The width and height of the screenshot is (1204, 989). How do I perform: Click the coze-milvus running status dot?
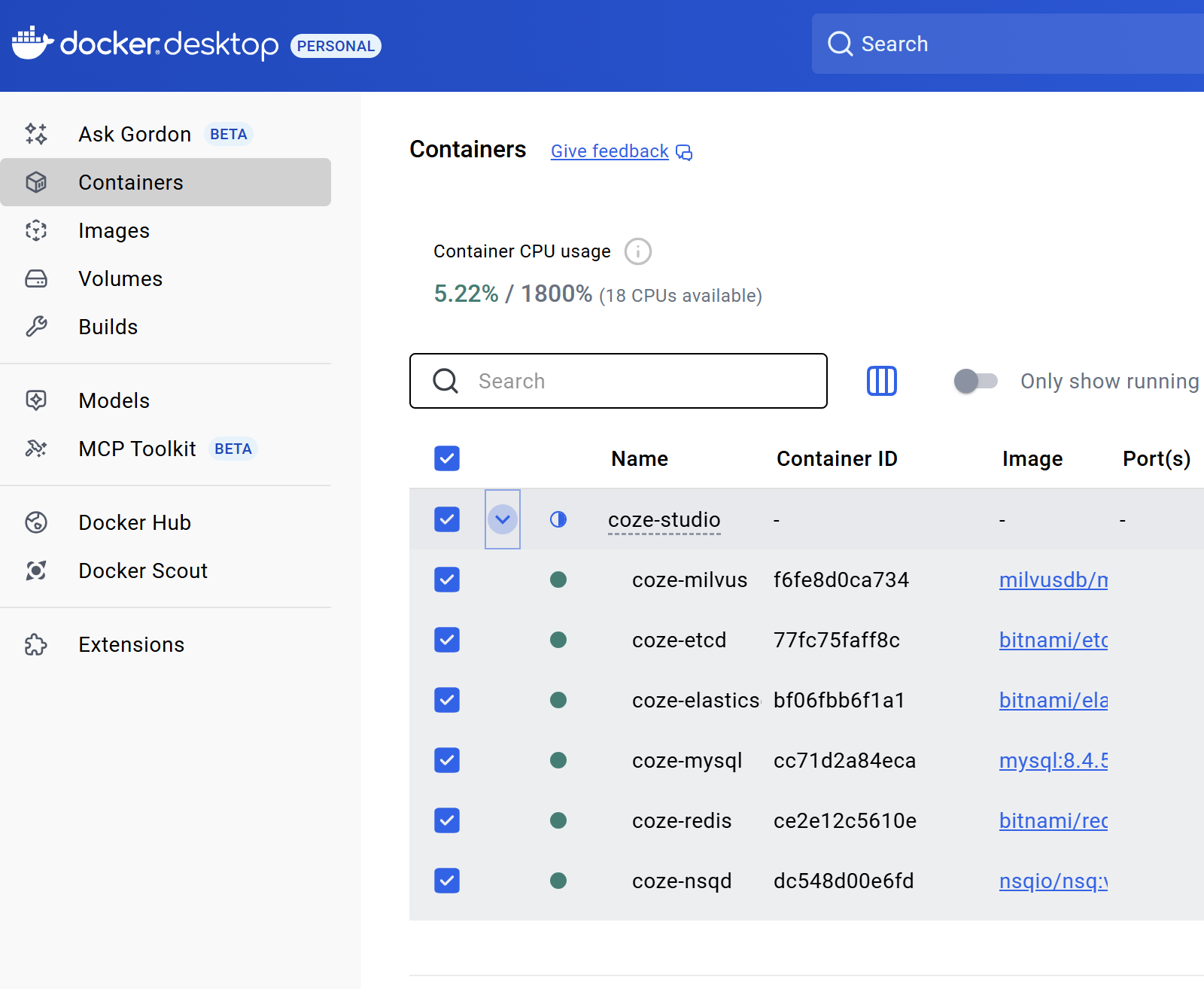point(558,580)
